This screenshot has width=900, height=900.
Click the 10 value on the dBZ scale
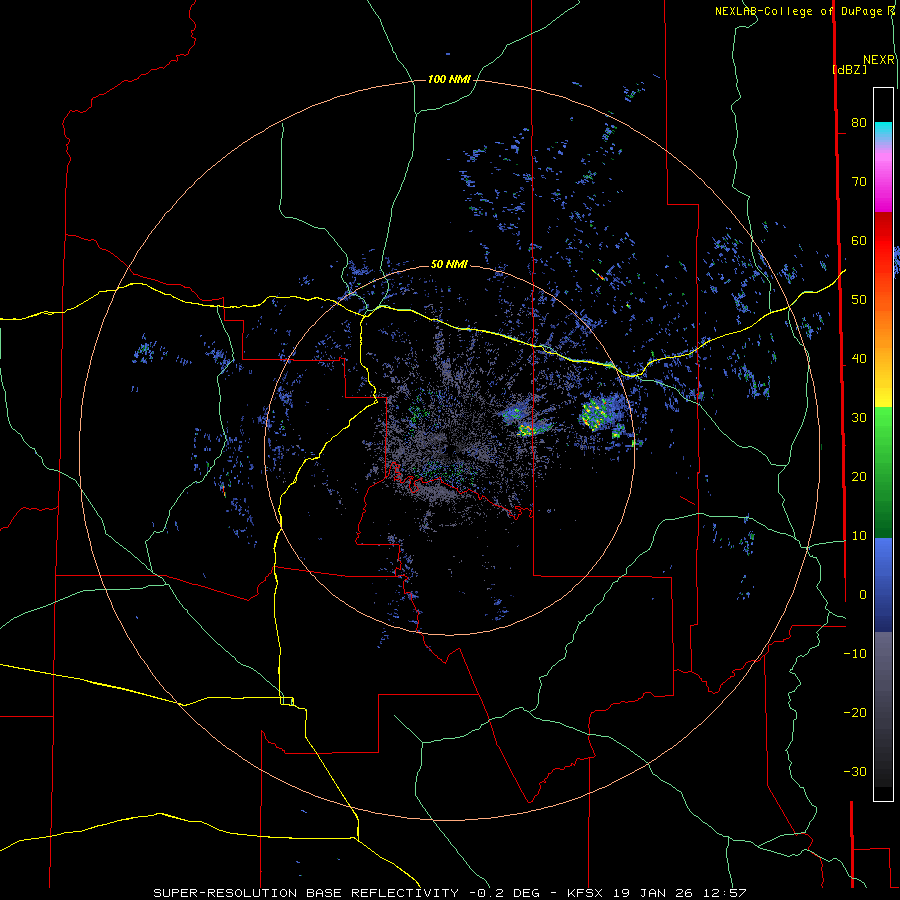(x=859, y=536)
